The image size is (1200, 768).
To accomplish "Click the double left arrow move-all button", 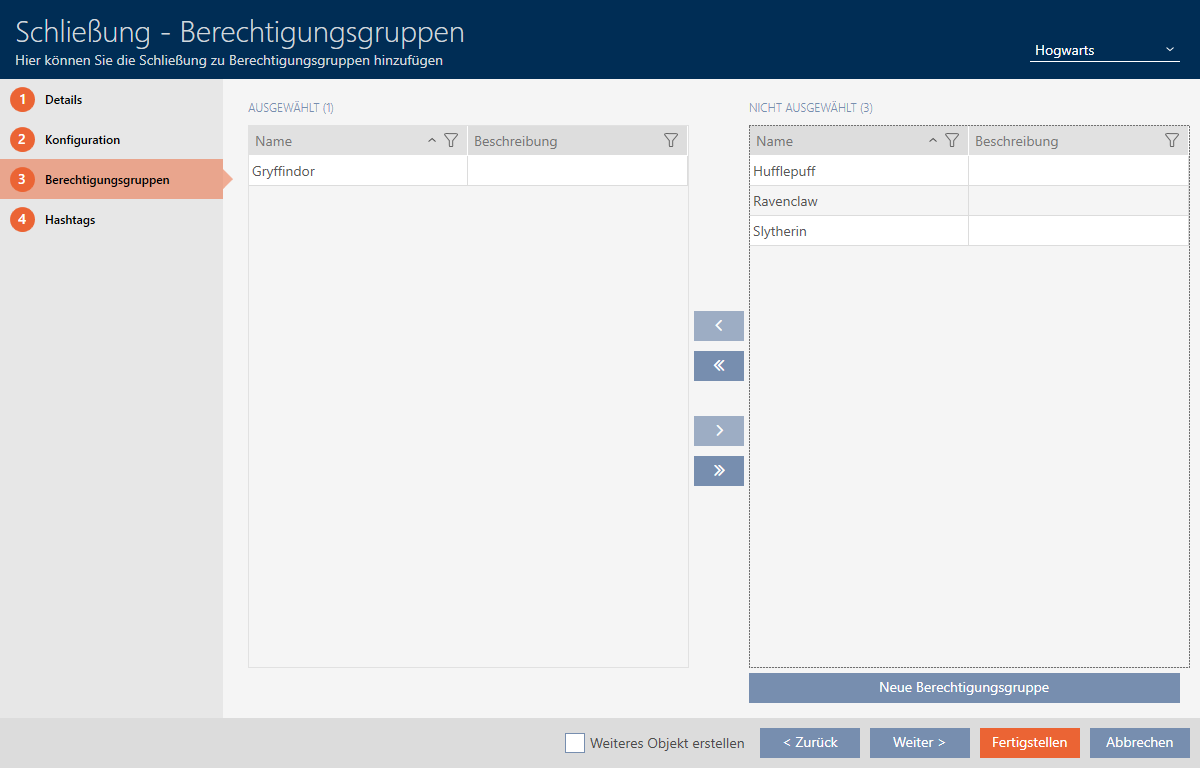I will [718, 366].
